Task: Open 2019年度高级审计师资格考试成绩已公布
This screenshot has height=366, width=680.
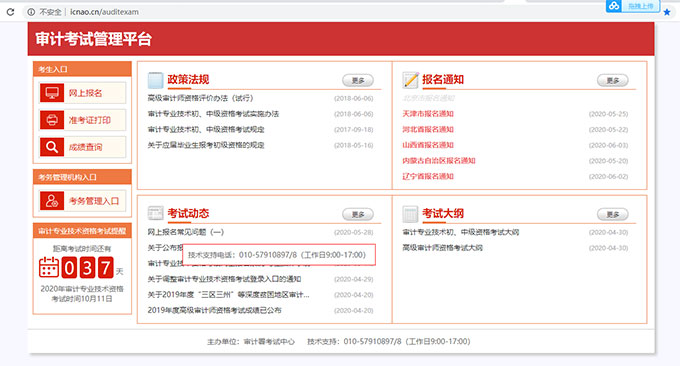Action: pos(214,310)
